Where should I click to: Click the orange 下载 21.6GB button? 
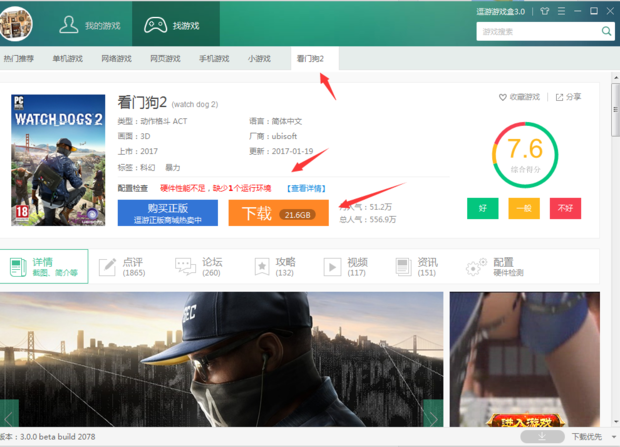click(278, 213)
